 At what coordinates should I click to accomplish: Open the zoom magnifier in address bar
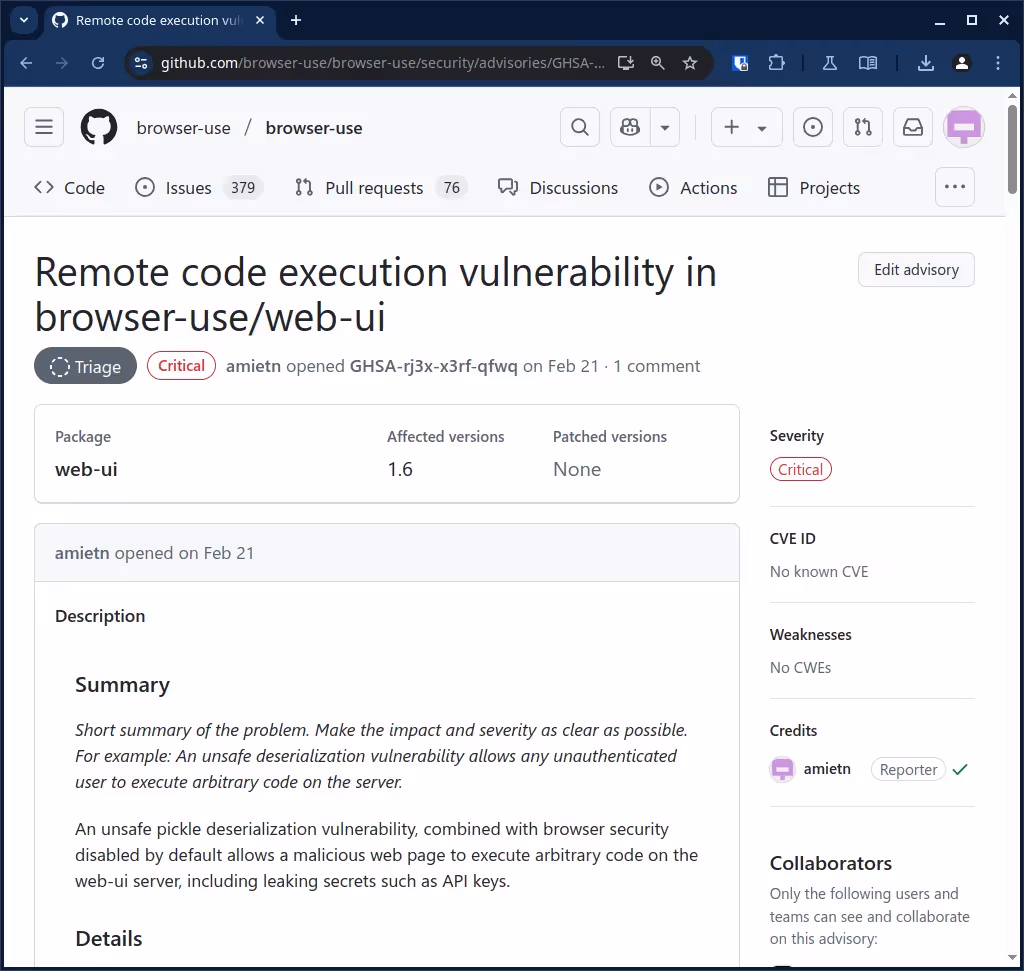tap(658, 63)
